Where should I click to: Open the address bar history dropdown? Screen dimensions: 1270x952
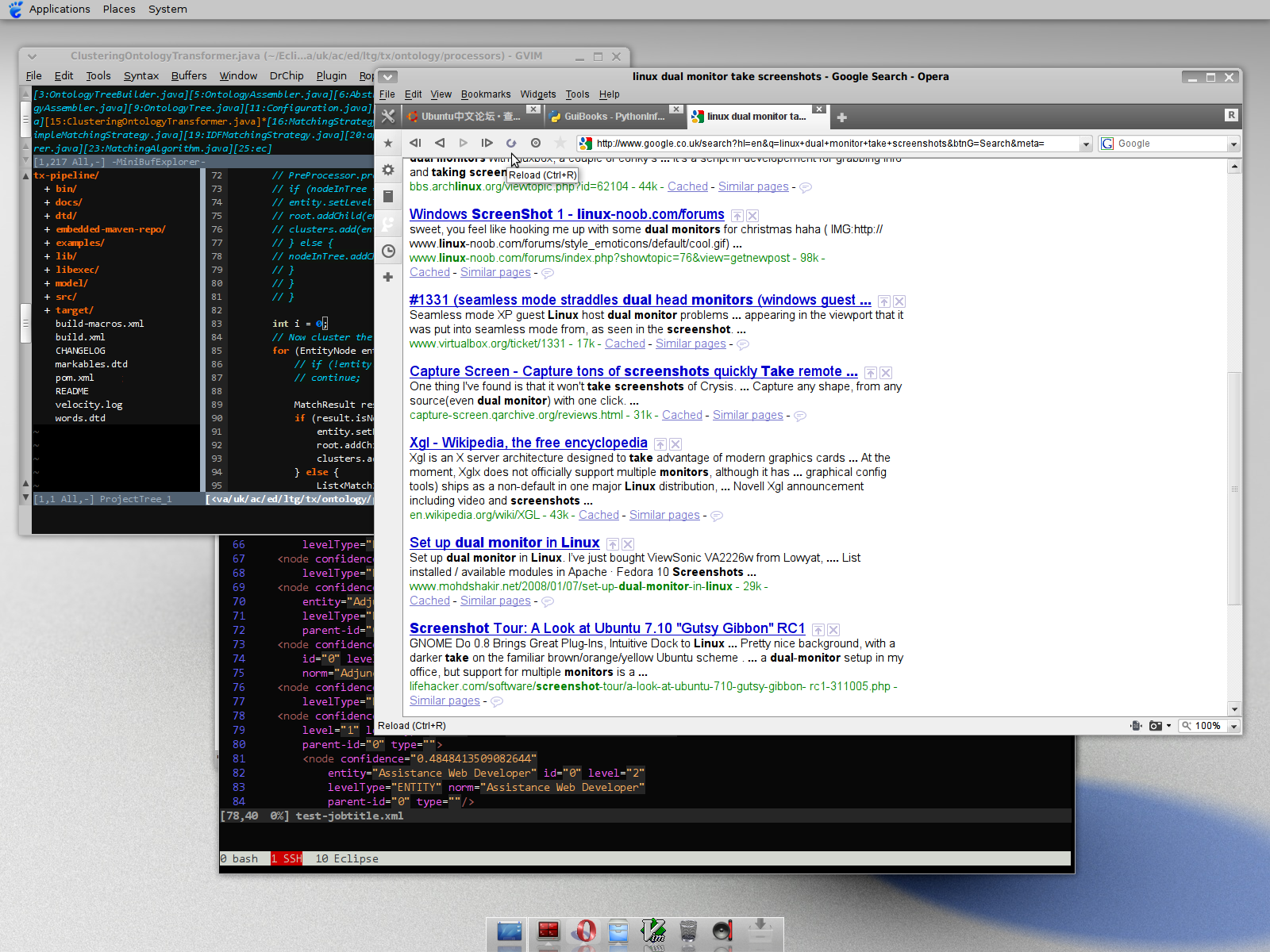point(1086,144)
